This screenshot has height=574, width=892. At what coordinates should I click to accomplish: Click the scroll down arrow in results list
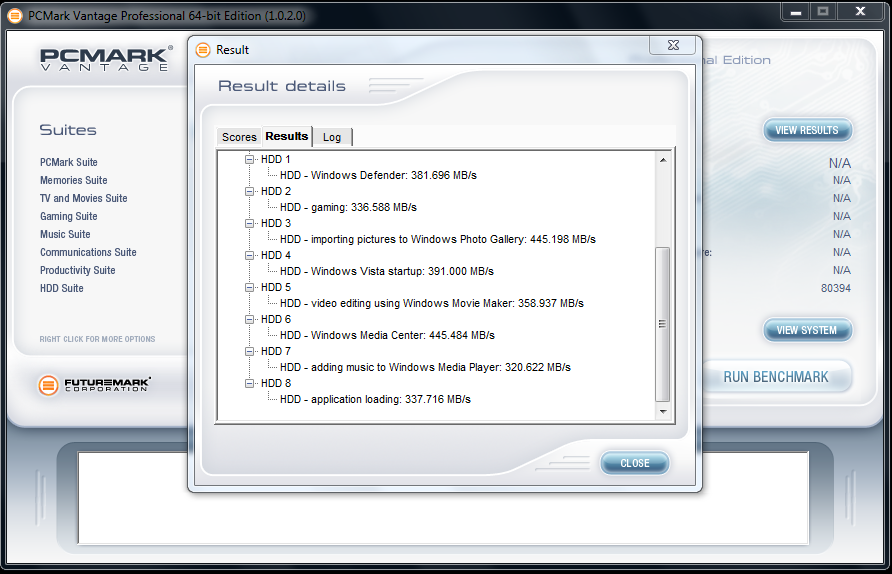[x=663, y=411]
